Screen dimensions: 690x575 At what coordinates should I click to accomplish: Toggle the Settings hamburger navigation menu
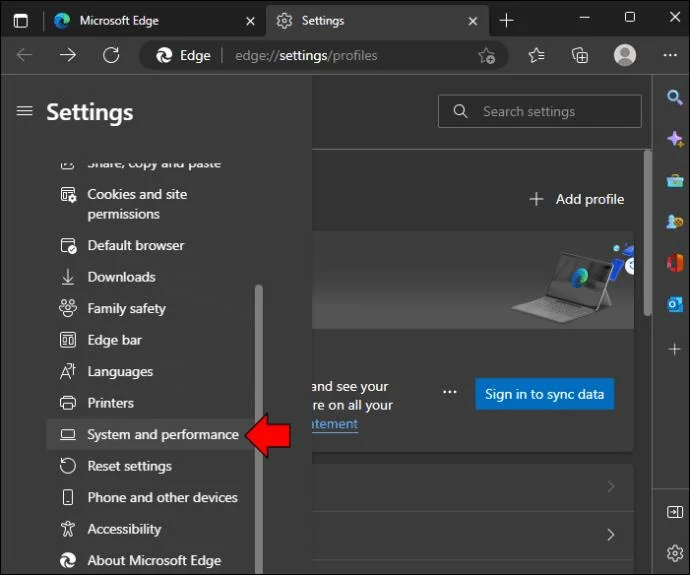25,111
